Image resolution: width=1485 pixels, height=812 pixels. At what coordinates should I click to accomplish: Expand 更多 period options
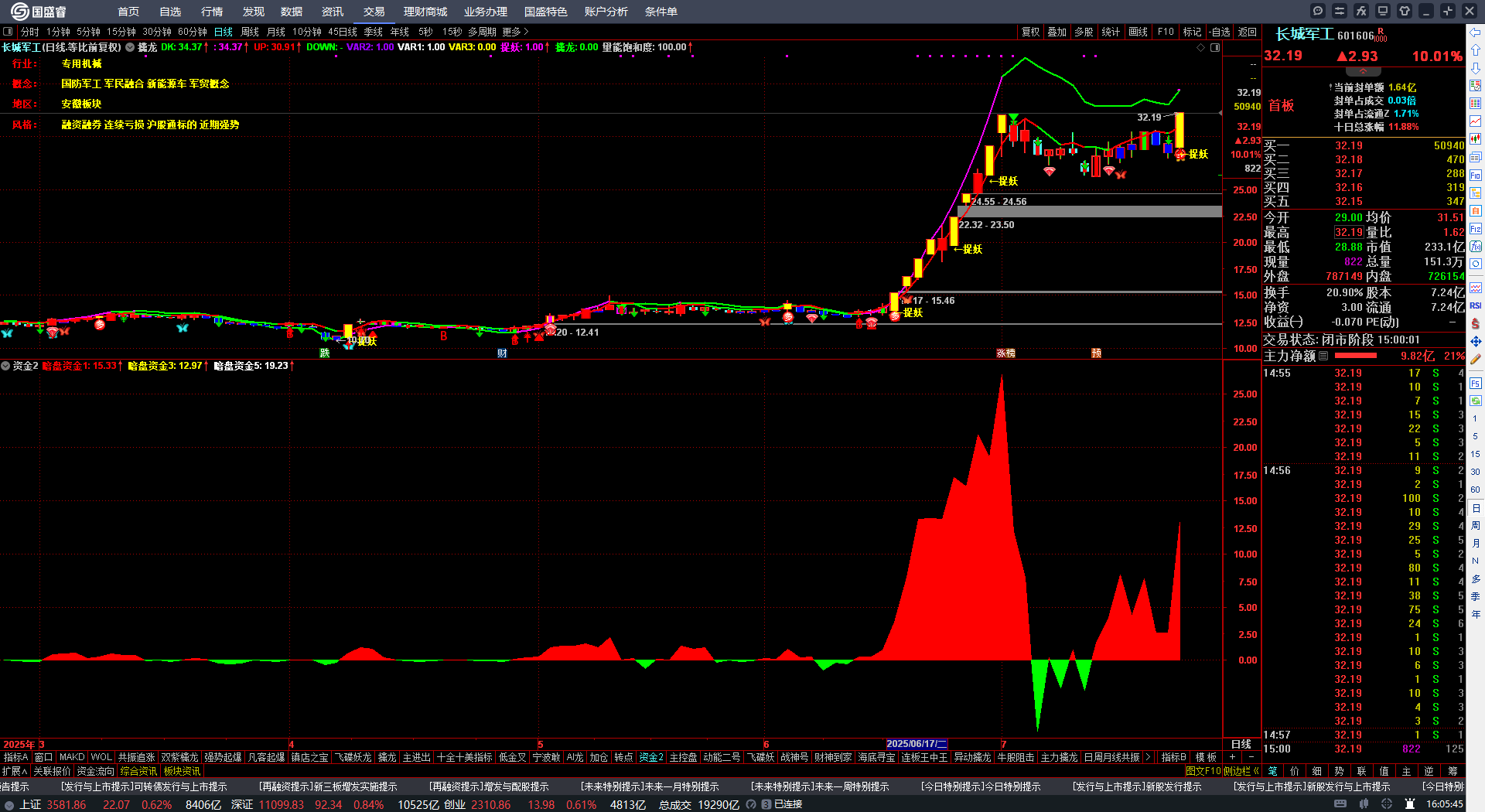tap(515, 32)
